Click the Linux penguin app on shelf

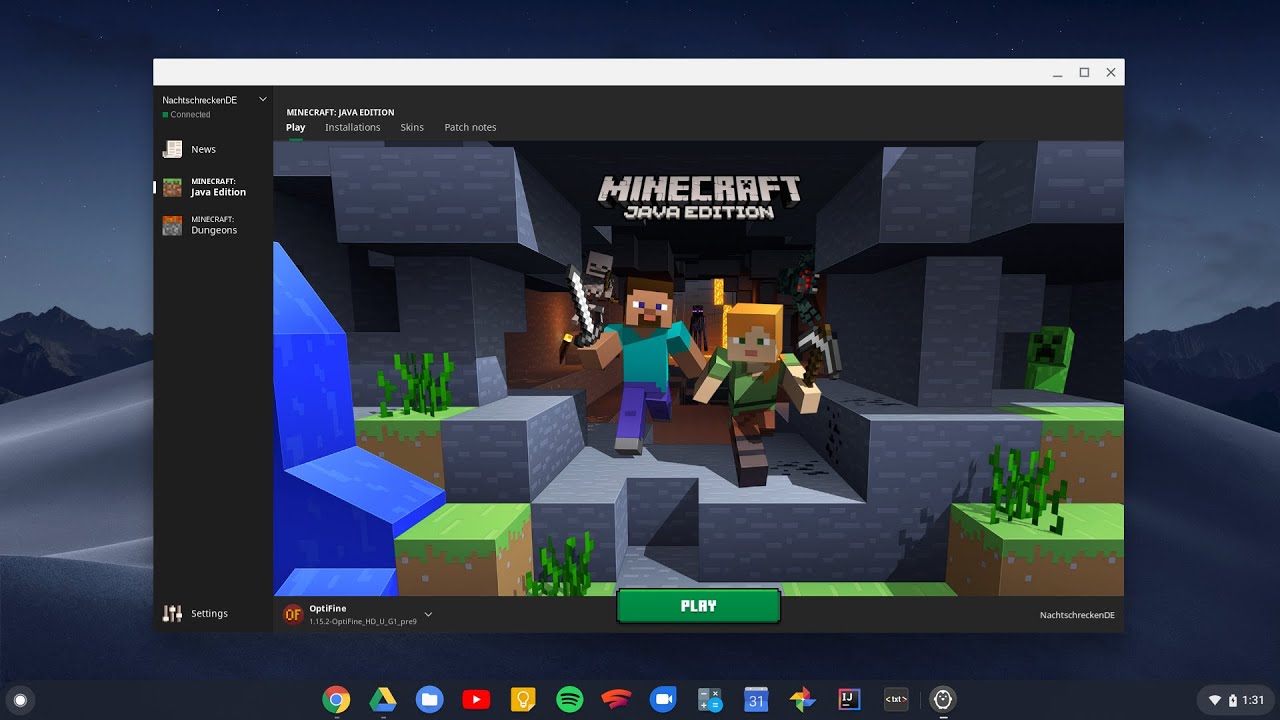click(943, 700)
